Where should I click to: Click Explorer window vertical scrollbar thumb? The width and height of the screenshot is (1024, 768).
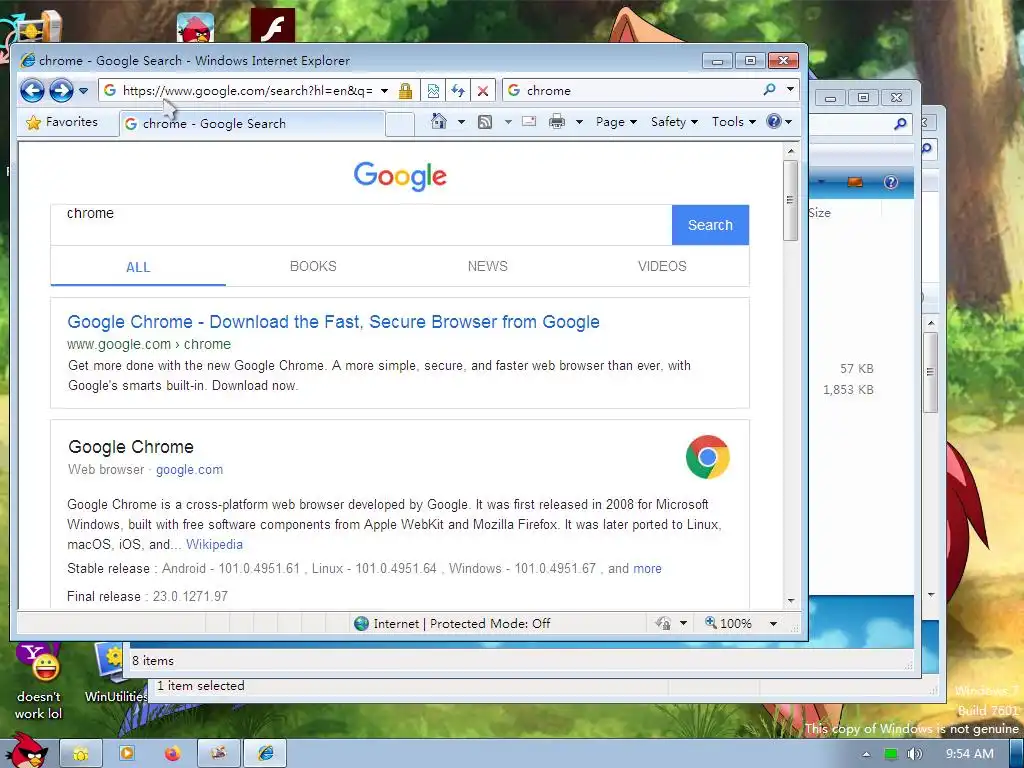[931, 372]
